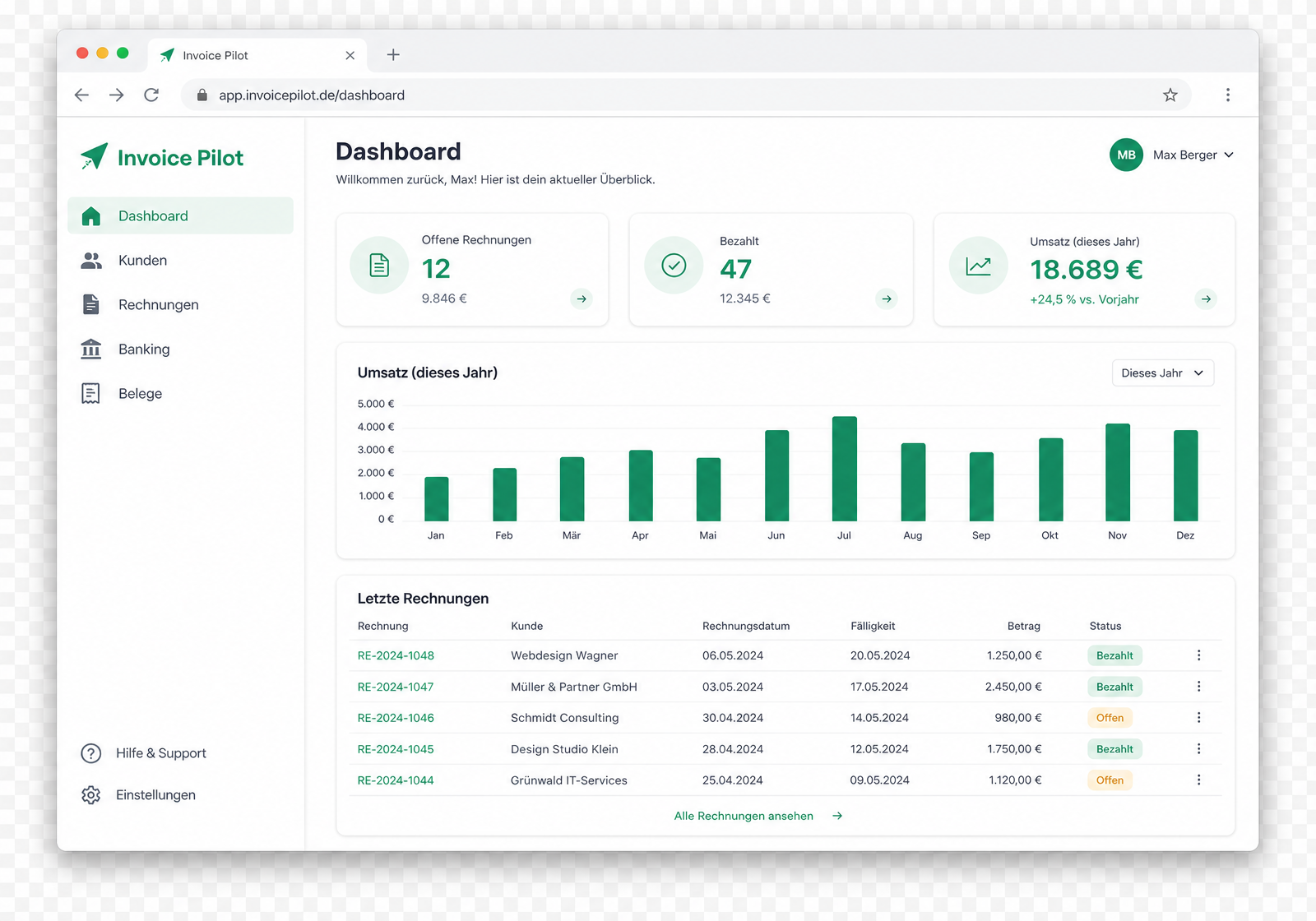The height and width of the screenshot is (921, 1316).
Task: Open Hilfe & Support
Action: pyautogui.click(x=144, y=753)
